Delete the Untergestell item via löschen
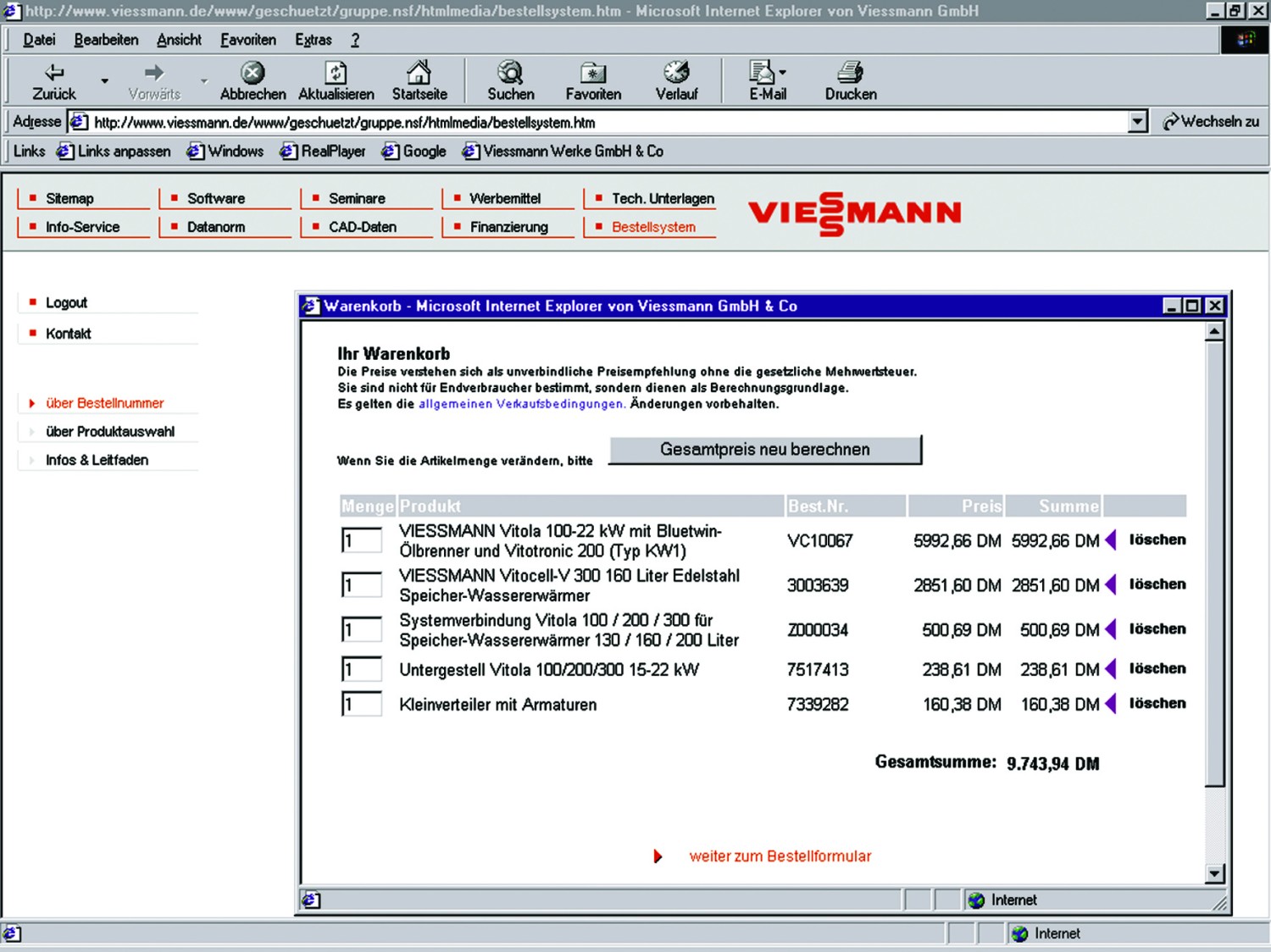Viewport: 1271px width, 952px height. click(1157, 669)
